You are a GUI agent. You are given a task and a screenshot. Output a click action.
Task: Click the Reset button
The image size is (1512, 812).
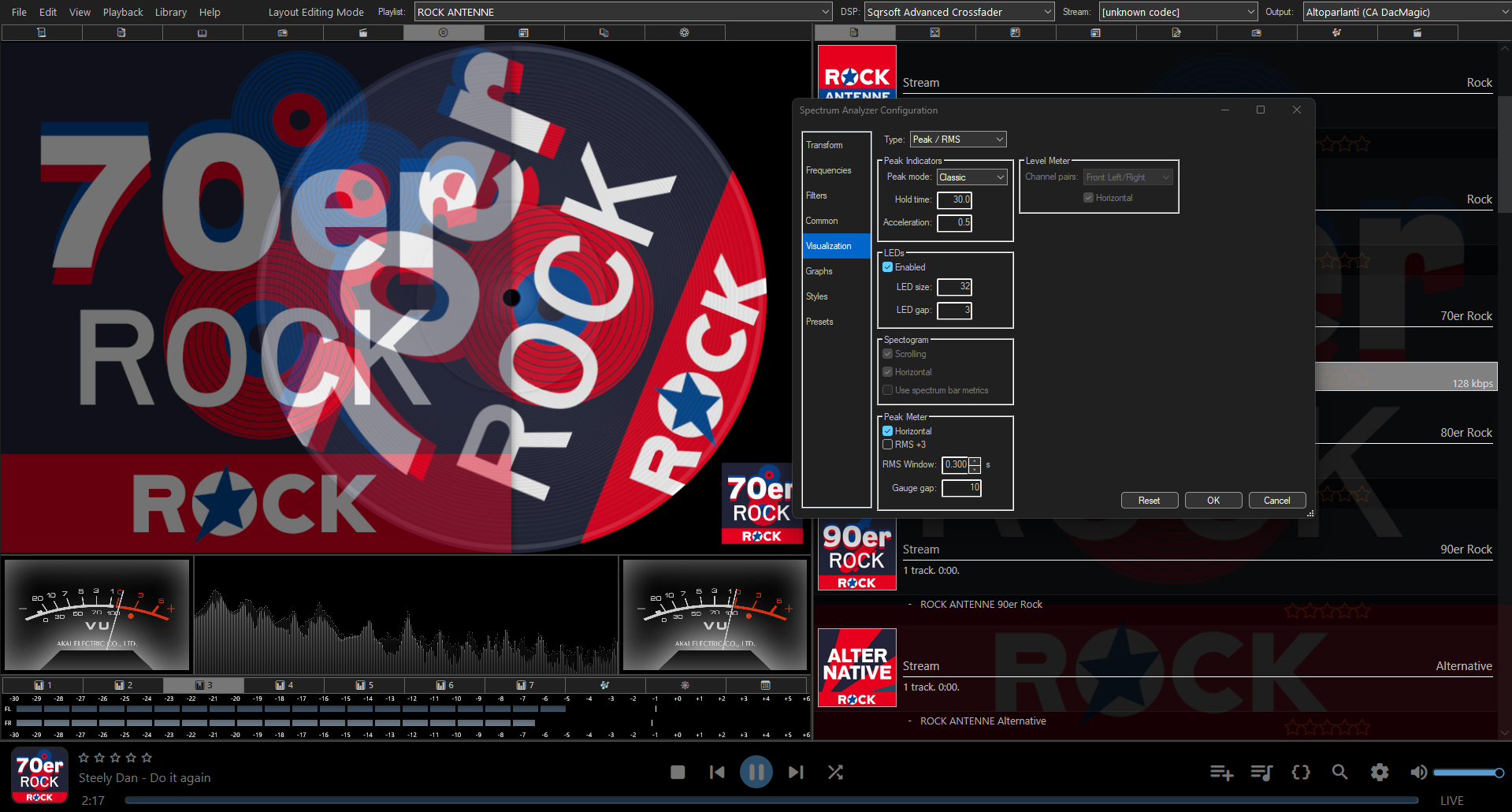tap(1150, 501)
